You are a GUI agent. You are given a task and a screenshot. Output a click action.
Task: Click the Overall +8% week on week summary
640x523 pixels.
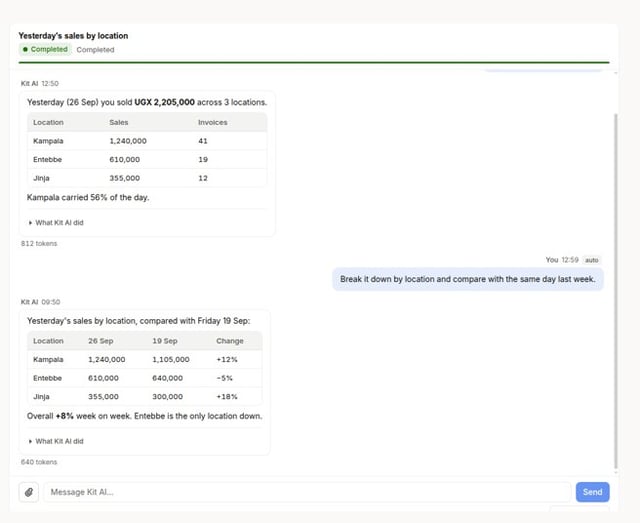[144, 416]
